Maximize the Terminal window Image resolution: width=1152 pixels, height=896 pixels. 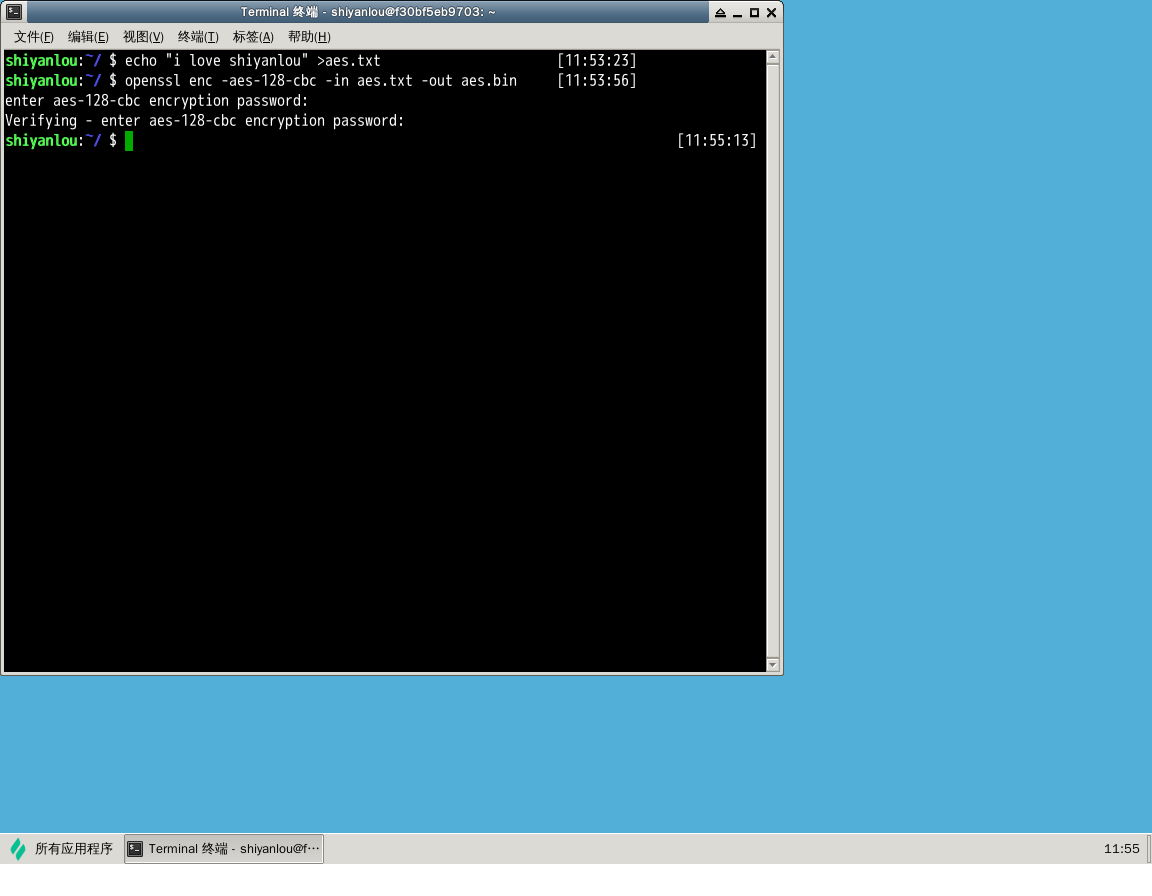coord(755,13)
